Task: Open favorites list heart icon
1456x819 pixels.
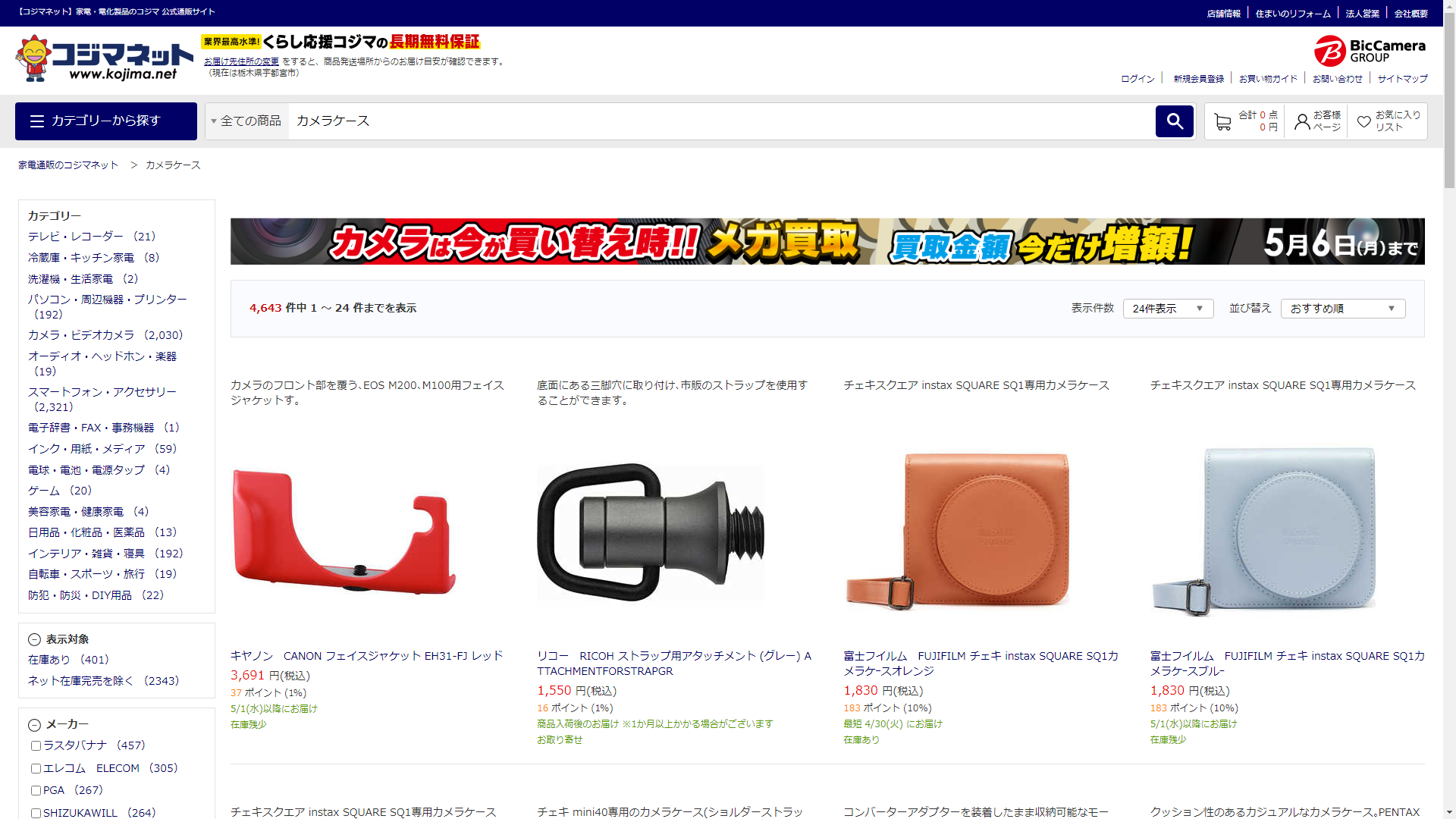Action: coord(1363,121)
